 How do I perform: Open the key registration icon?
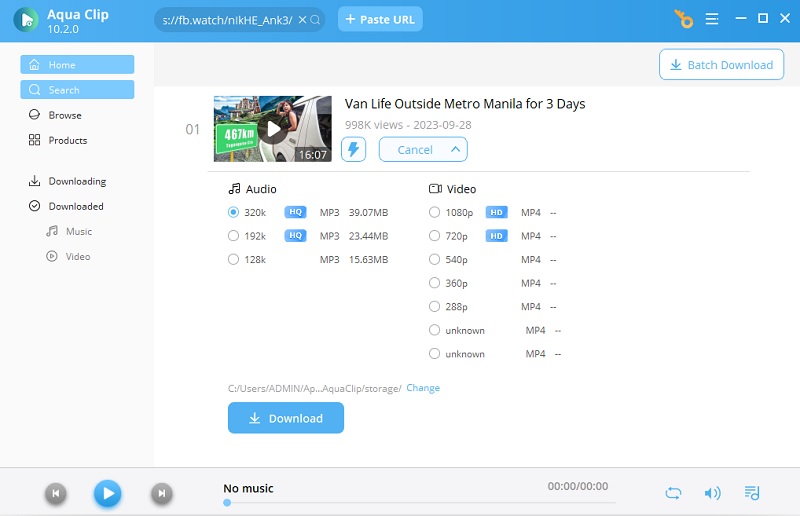[x=684, y=19]
